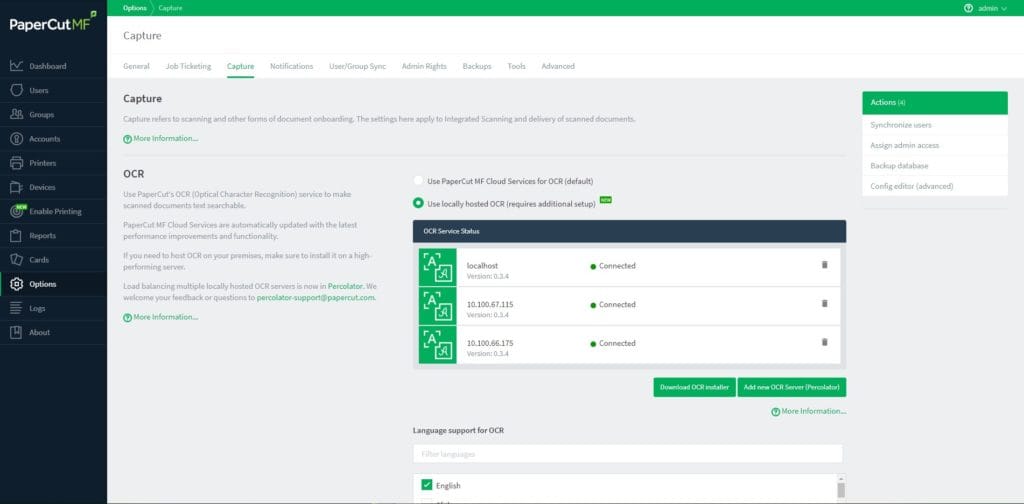The height and width of the screenshot is (504, 1024).
Task: Open the Tools tab
Action: point(517,66)
